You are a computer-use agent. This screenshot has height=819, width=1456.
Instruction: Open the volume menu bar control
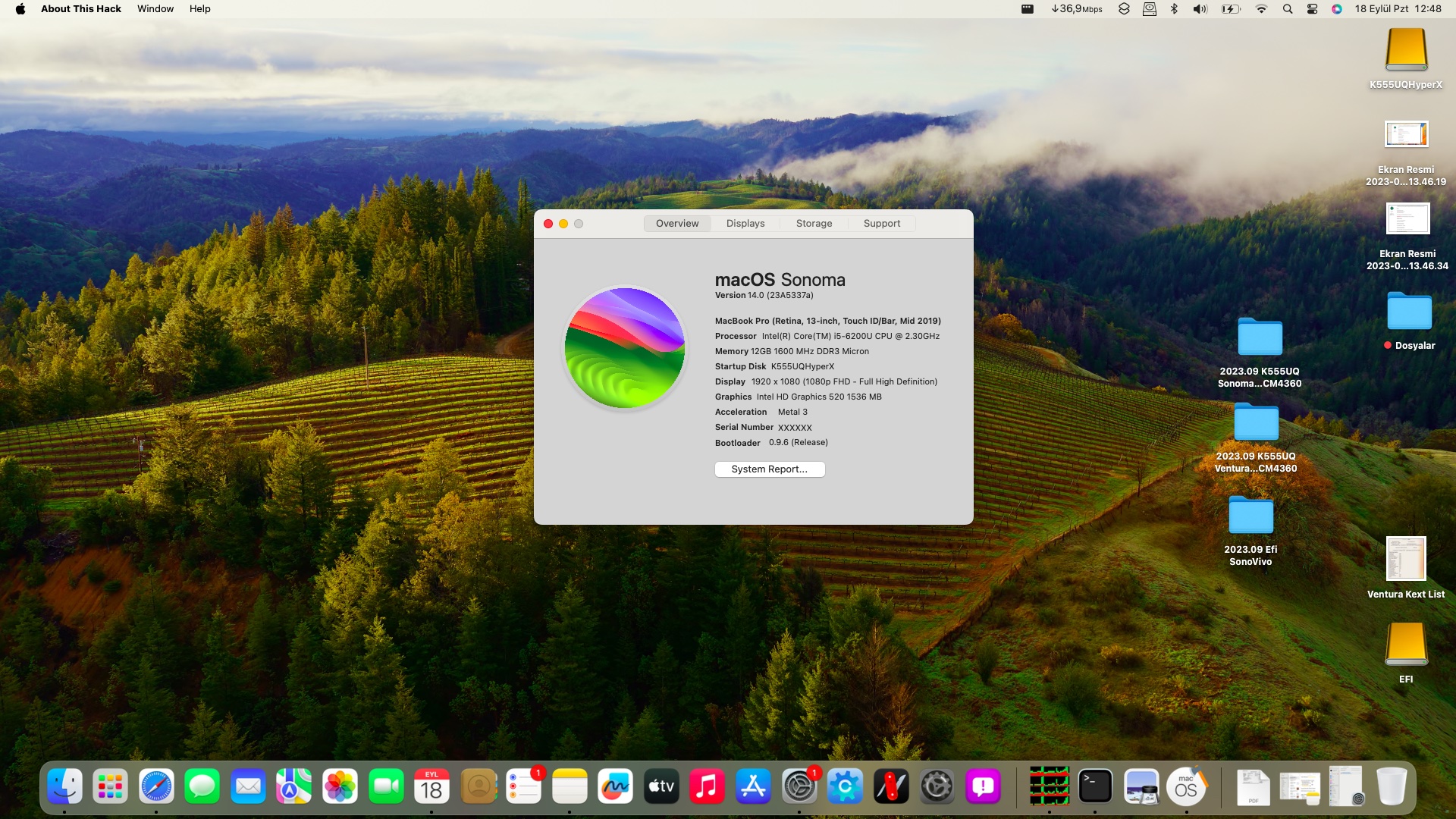(1200, 8)
